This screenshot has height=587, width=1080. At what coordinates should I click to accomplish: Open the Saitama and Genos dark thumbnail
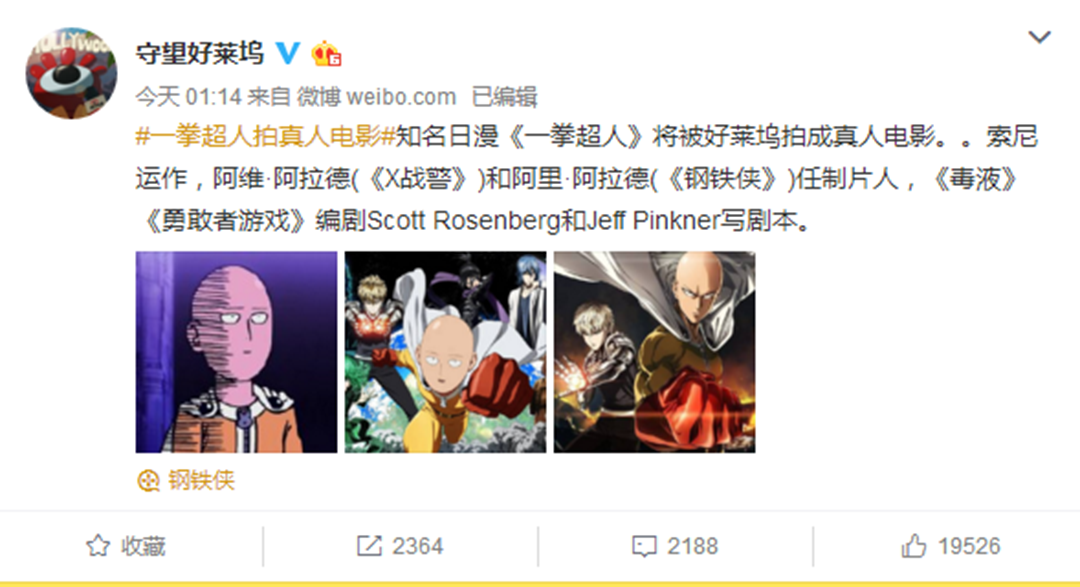[654, 352]
